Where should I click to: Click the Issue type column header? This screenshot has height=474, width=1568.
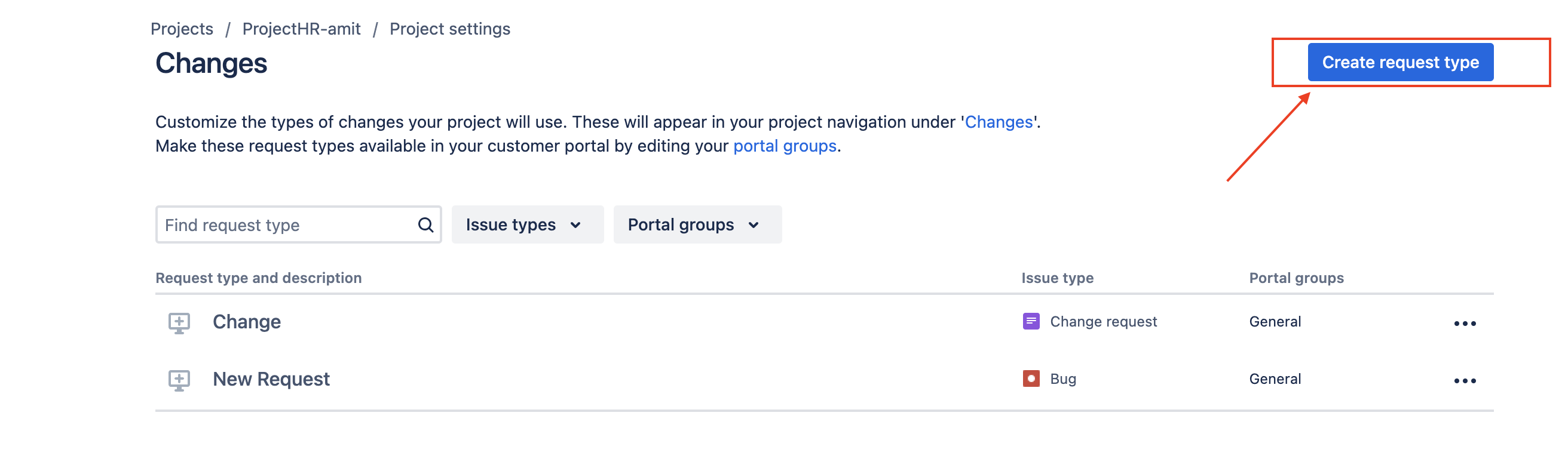click(x=1056, y=278)
